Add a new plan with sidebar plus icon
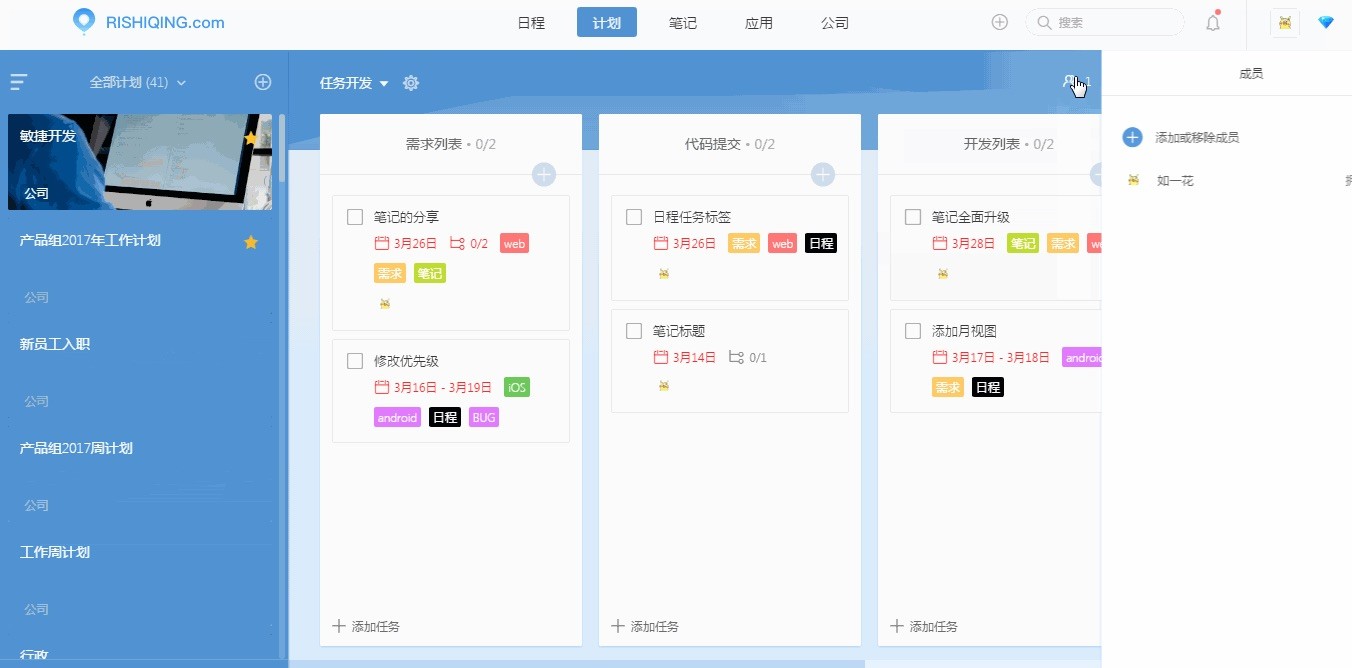 tap(263, 82)
